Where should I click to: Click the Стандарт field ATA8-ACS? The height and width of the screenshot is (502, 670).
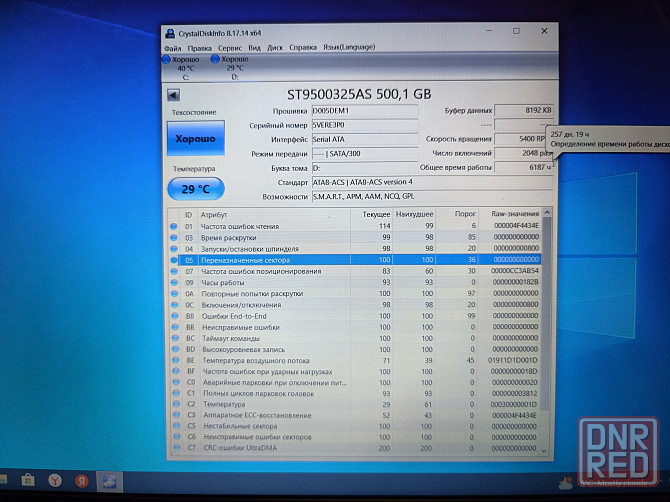(x=432, y=182)
